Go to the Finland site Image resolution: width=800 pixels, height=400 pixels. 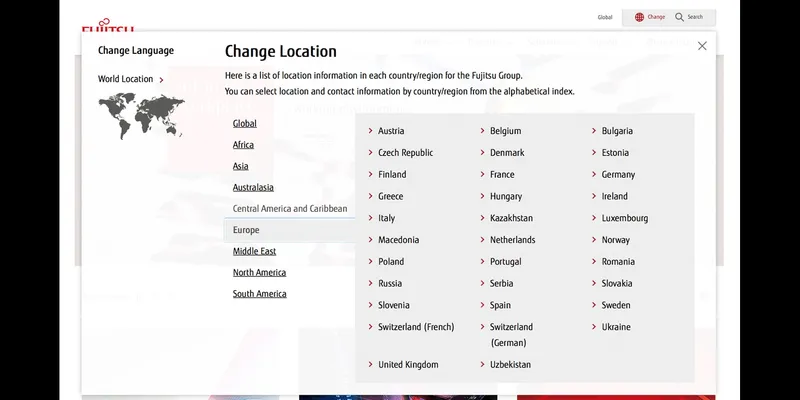(x=392, y=174)
